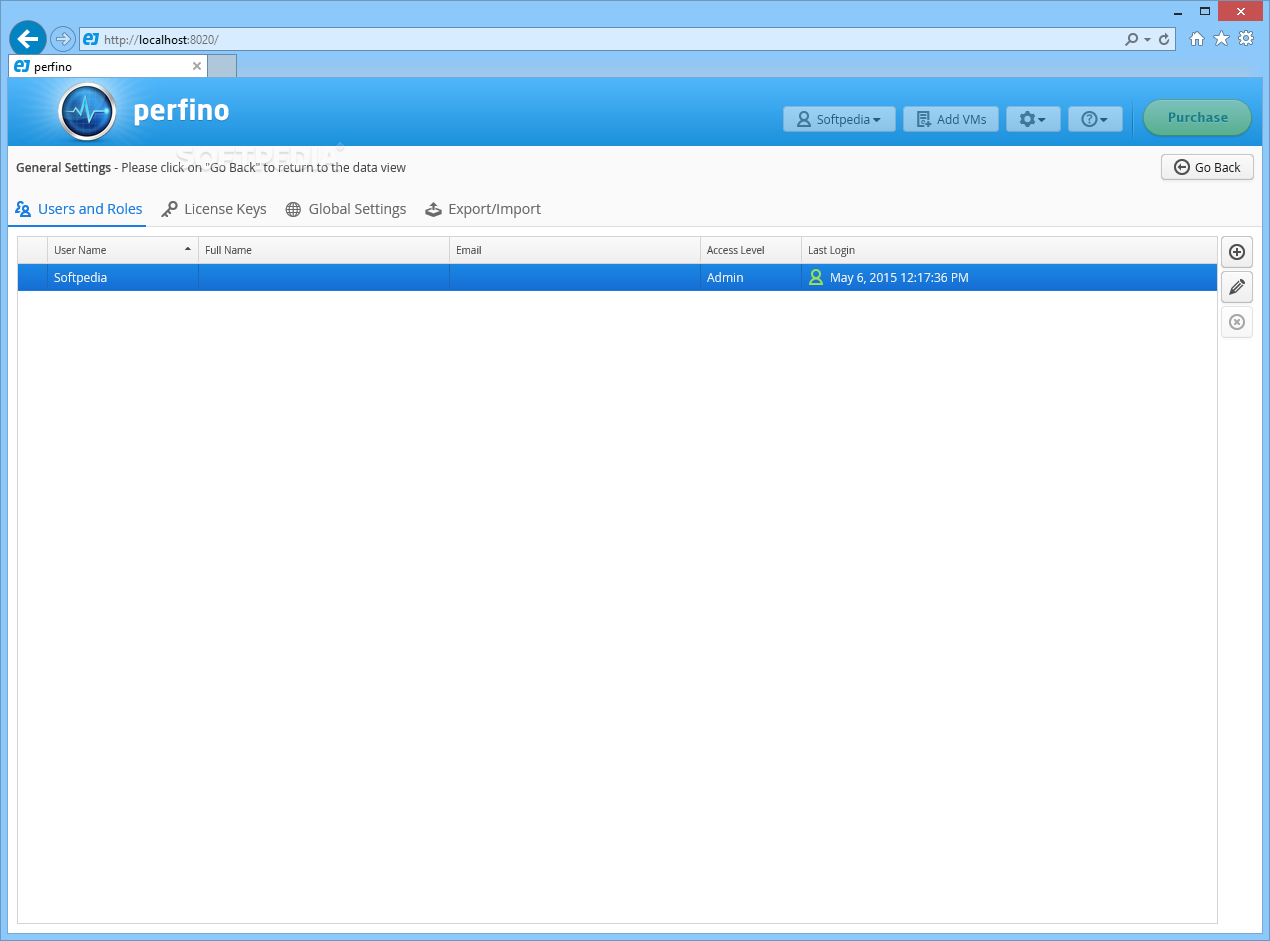Click the address bar search magnifier
This screenshot has height=941, width=1270.
point(1132,40)
